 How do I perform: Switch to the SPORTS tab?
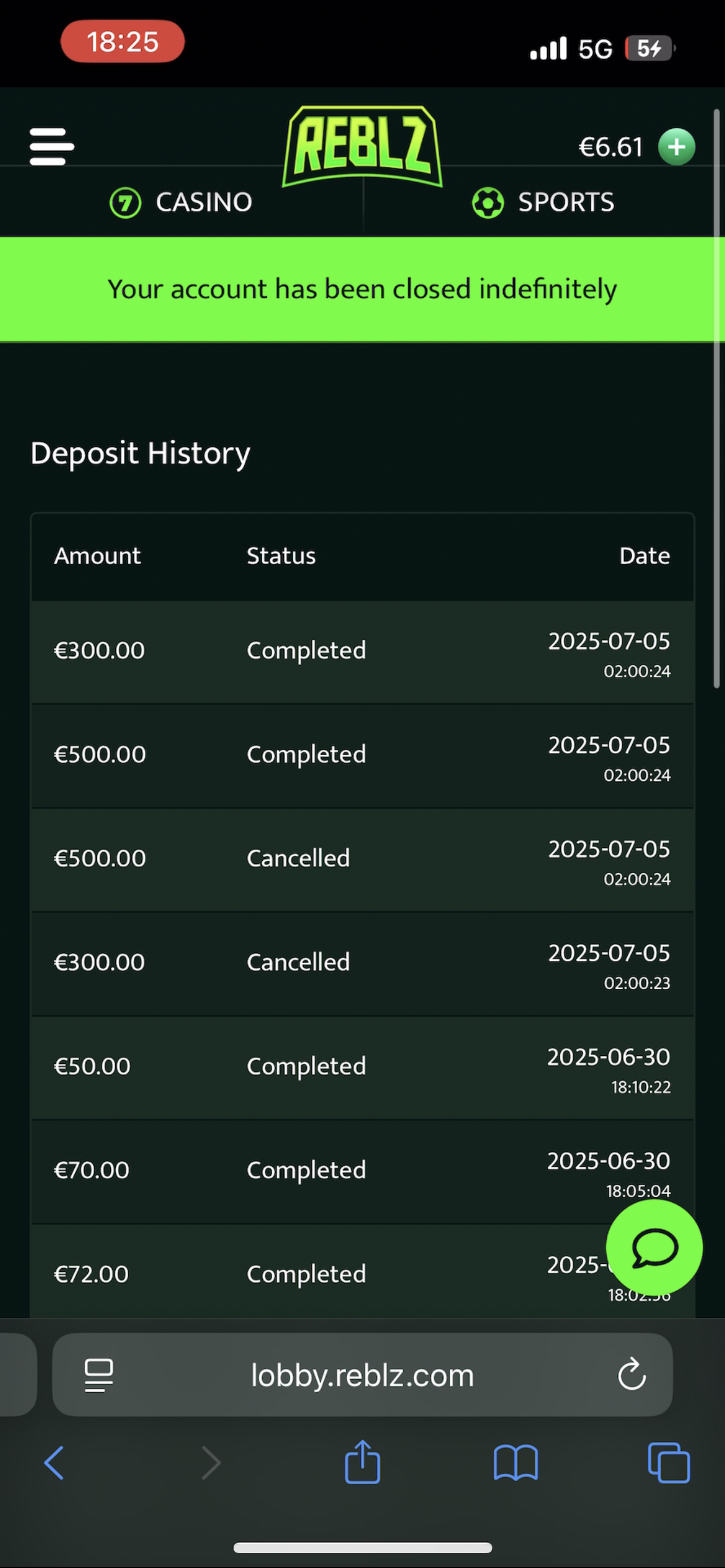(x=543, y=203)
